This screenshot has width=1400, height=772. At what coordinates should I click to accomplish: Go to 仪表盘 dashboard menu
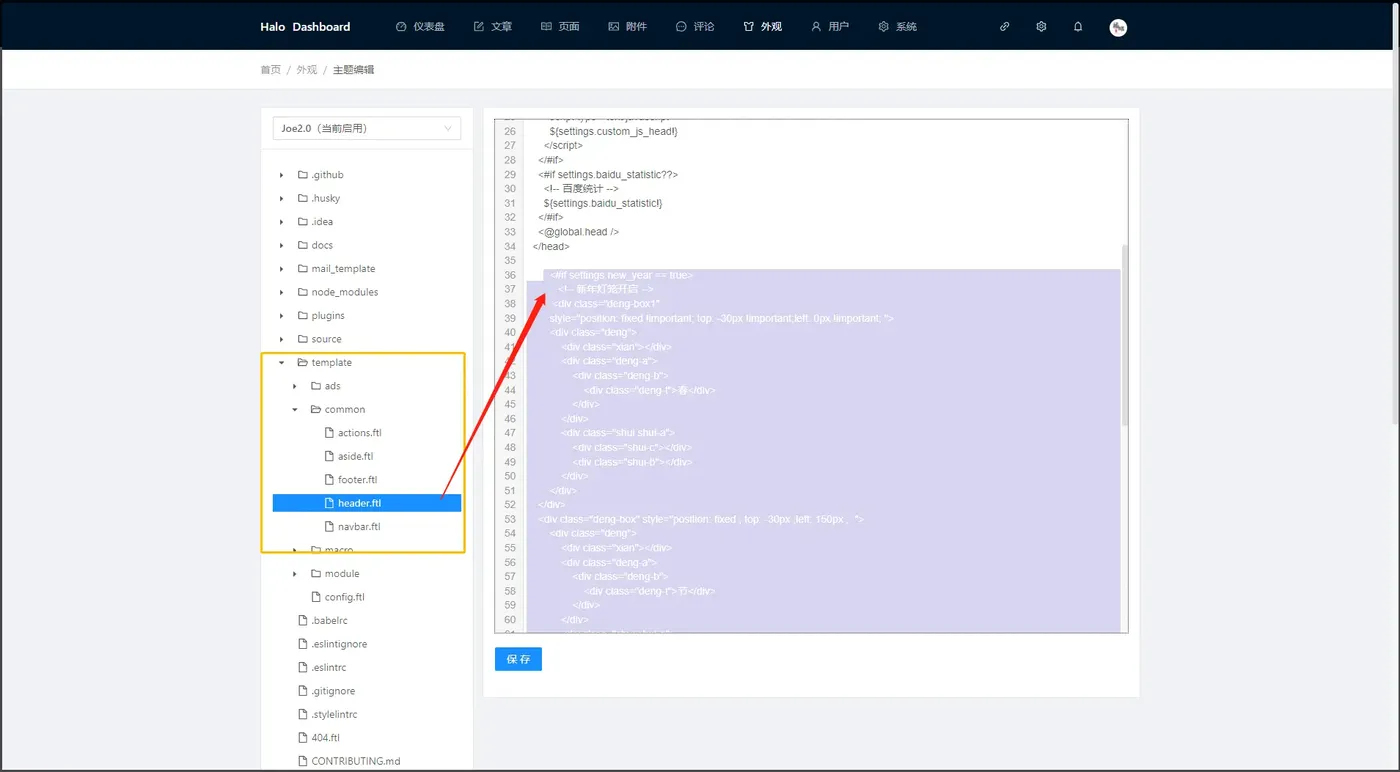pos(420,27)
